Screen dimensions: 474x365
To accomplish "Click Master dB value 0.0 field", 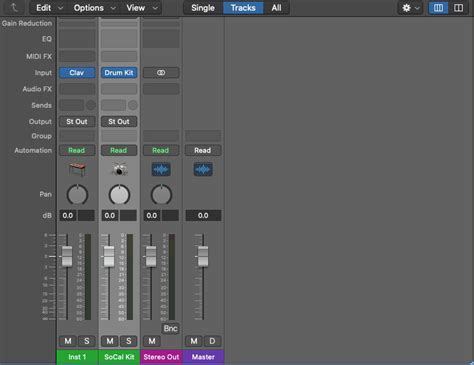I will 203,215.
